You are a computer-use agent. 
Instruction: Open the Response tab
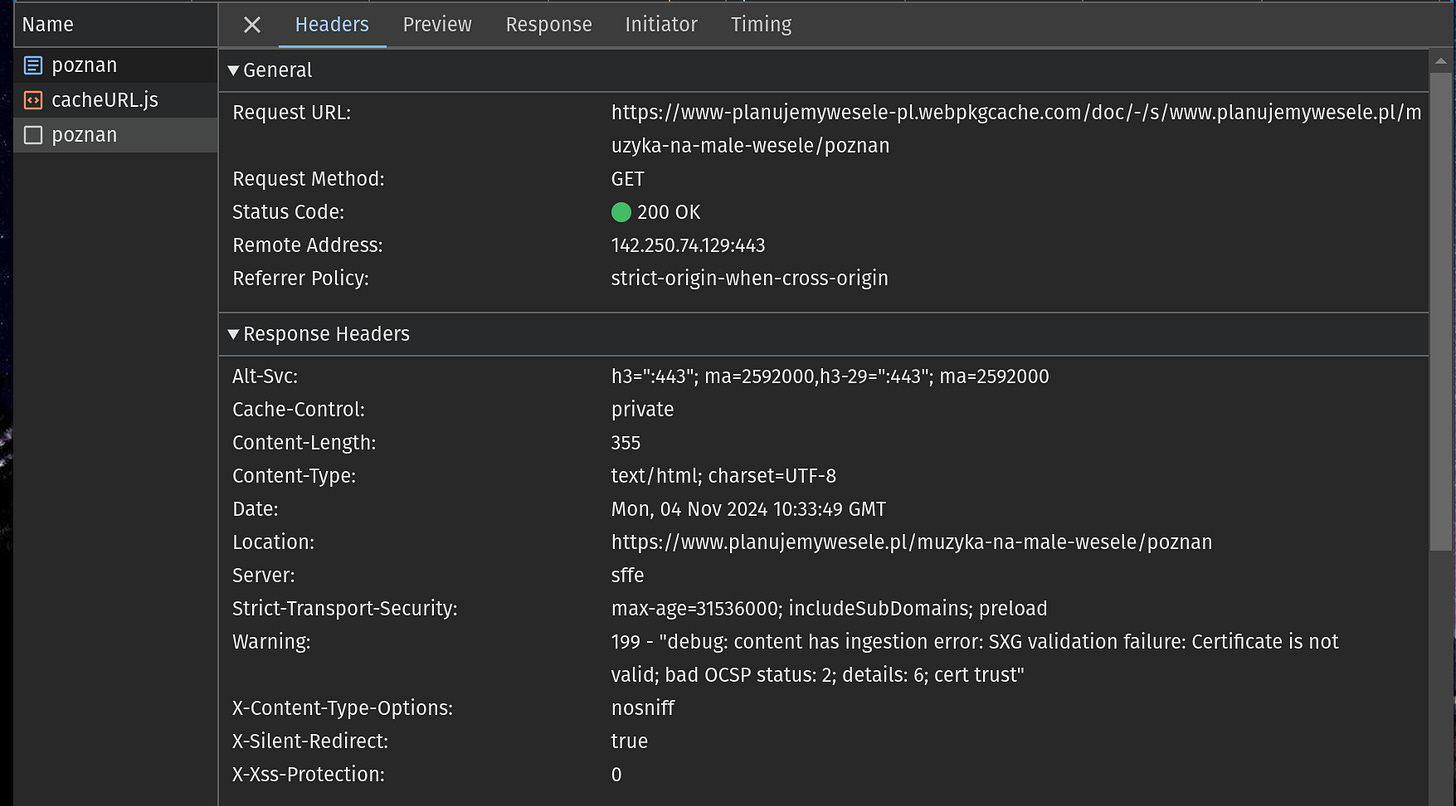[548, 25]
